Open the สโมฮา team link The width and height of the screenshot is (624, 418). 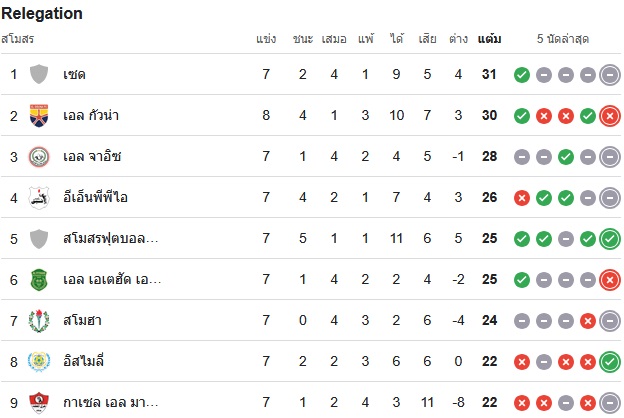[x=82, y=320]
